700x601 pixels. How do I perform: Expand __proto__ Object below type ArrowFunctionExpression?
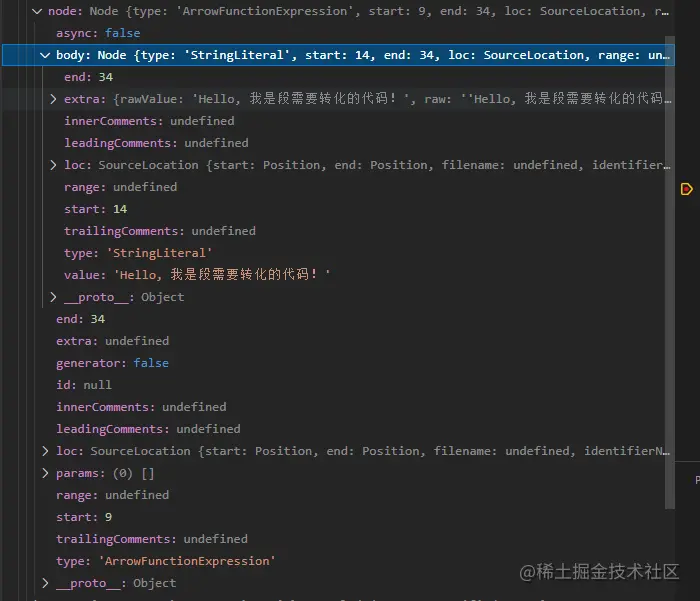(x=45, y=583)
